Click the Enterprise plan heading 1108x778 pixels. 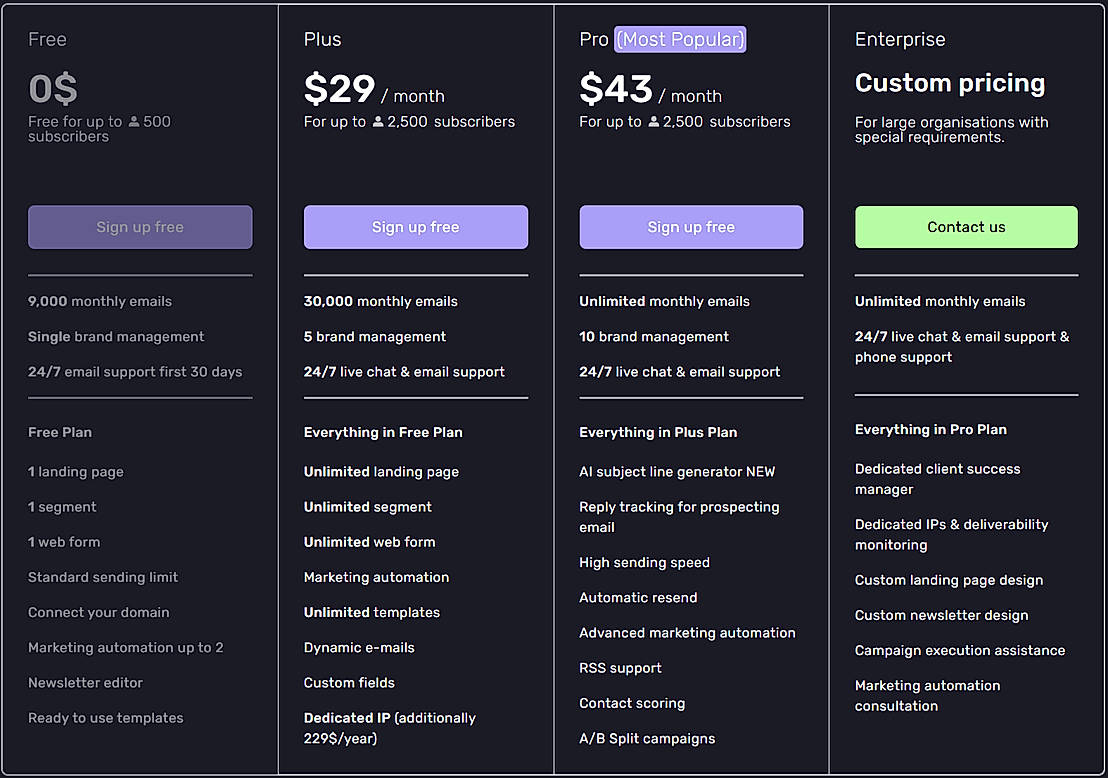pos(900,40)
